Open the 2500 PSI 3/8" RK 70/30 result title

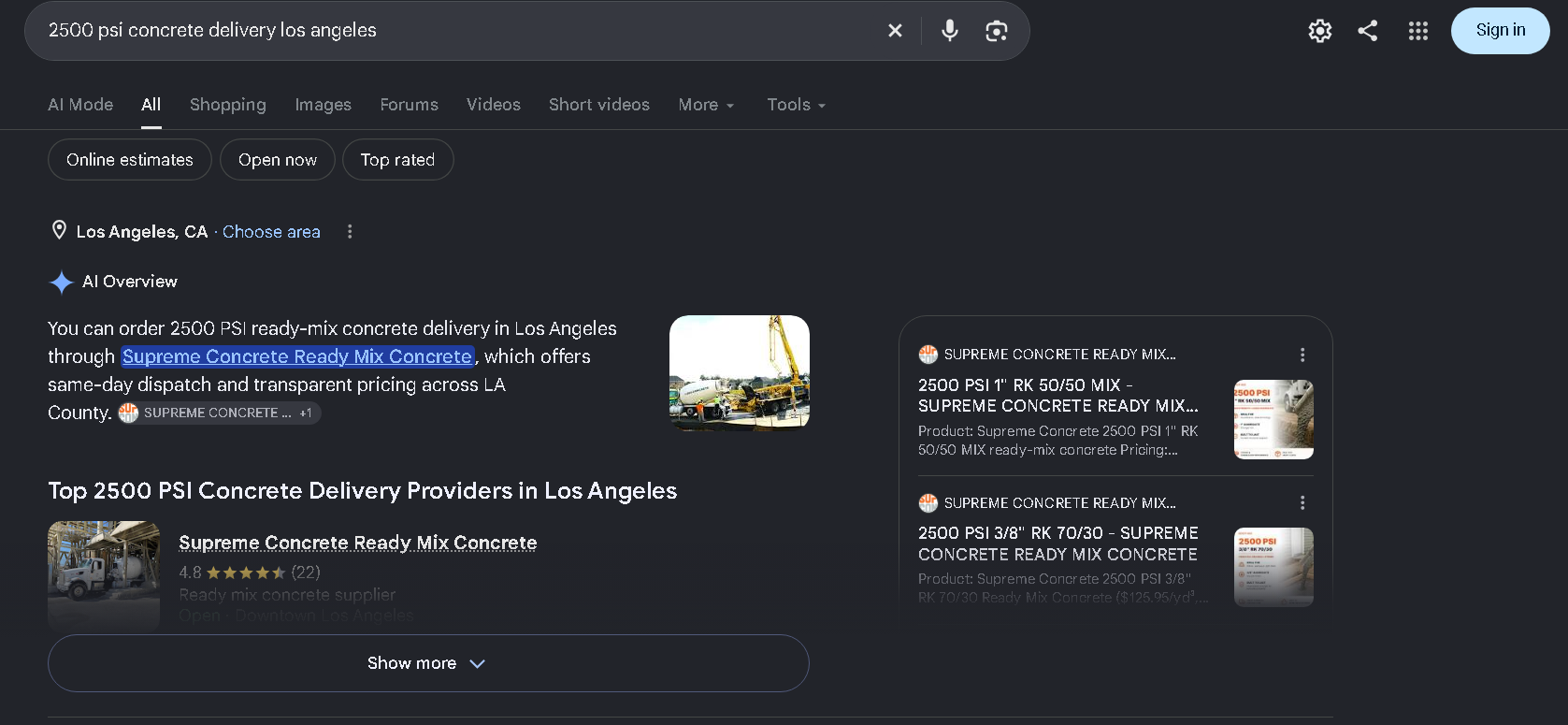pyautogui.click(x=1057, y=544)
